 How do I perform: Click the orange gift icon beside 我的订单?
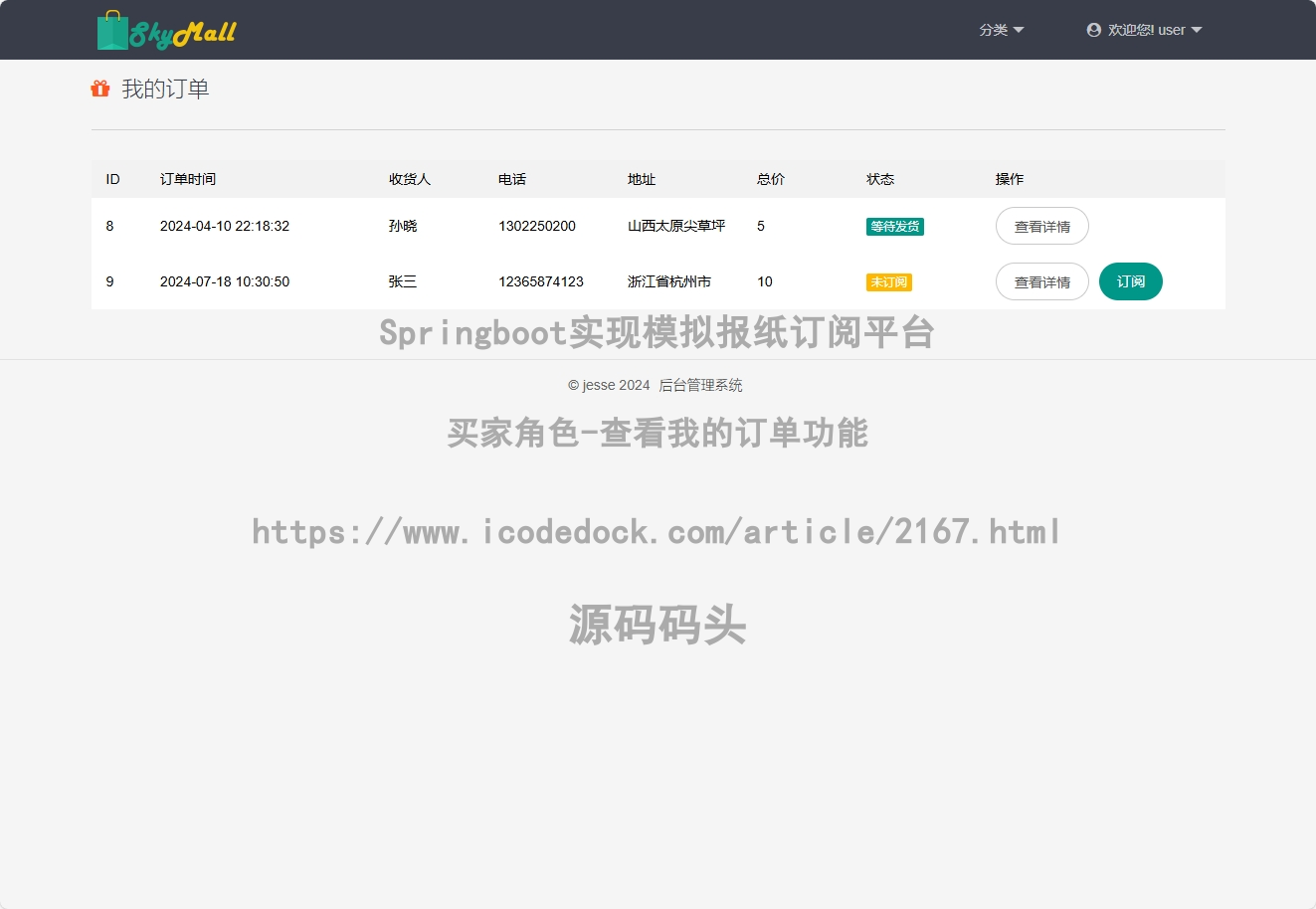point(100,89)
